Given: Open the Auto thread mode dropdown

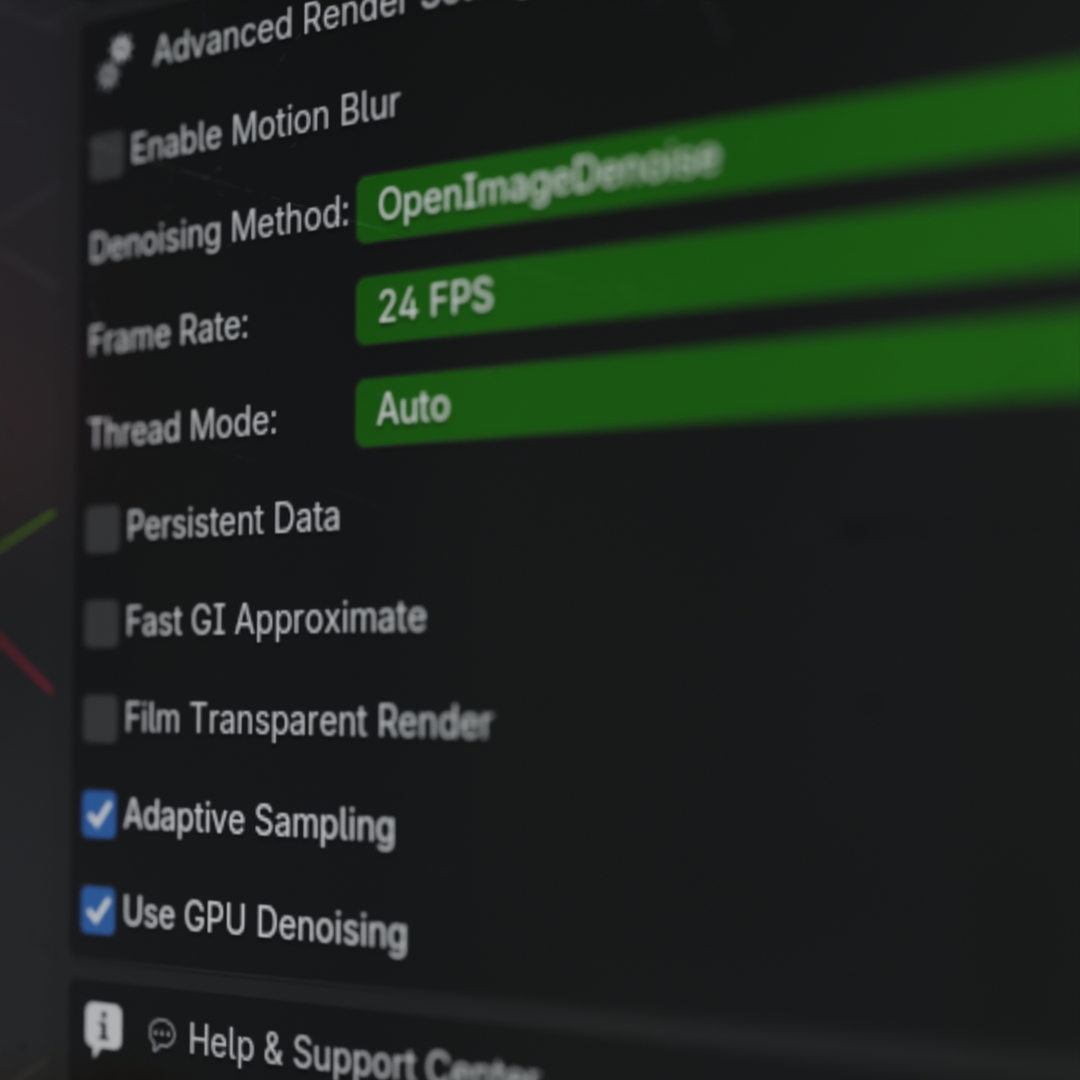Looking at the screenshot, I should coord(718,374).
